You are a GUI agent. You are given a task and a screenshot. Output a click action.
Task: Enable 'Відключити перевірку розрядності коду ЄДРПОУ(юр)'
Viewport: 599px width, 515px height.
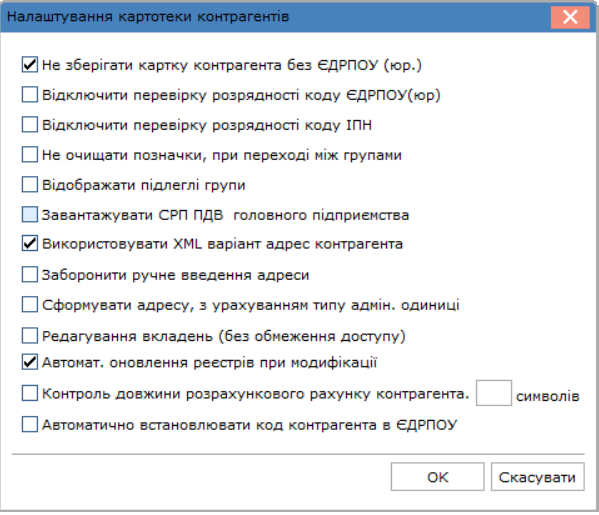coord(30,94)
